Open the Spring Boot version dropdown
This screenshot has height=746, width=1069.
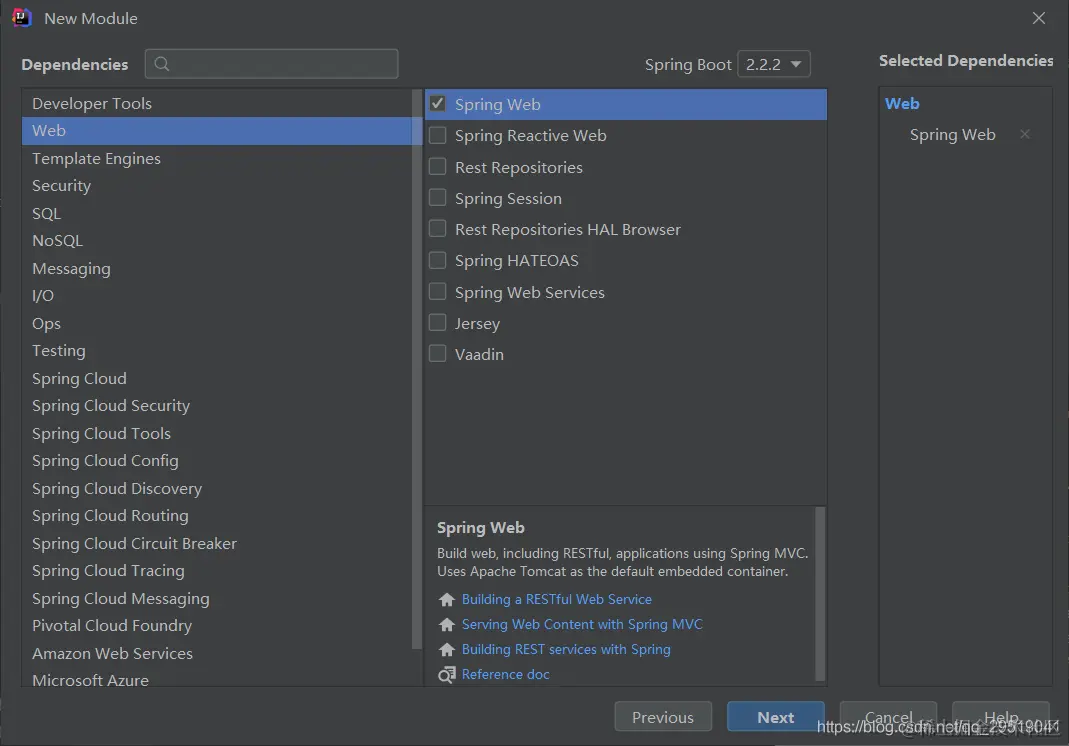click(x=774, y=64)
